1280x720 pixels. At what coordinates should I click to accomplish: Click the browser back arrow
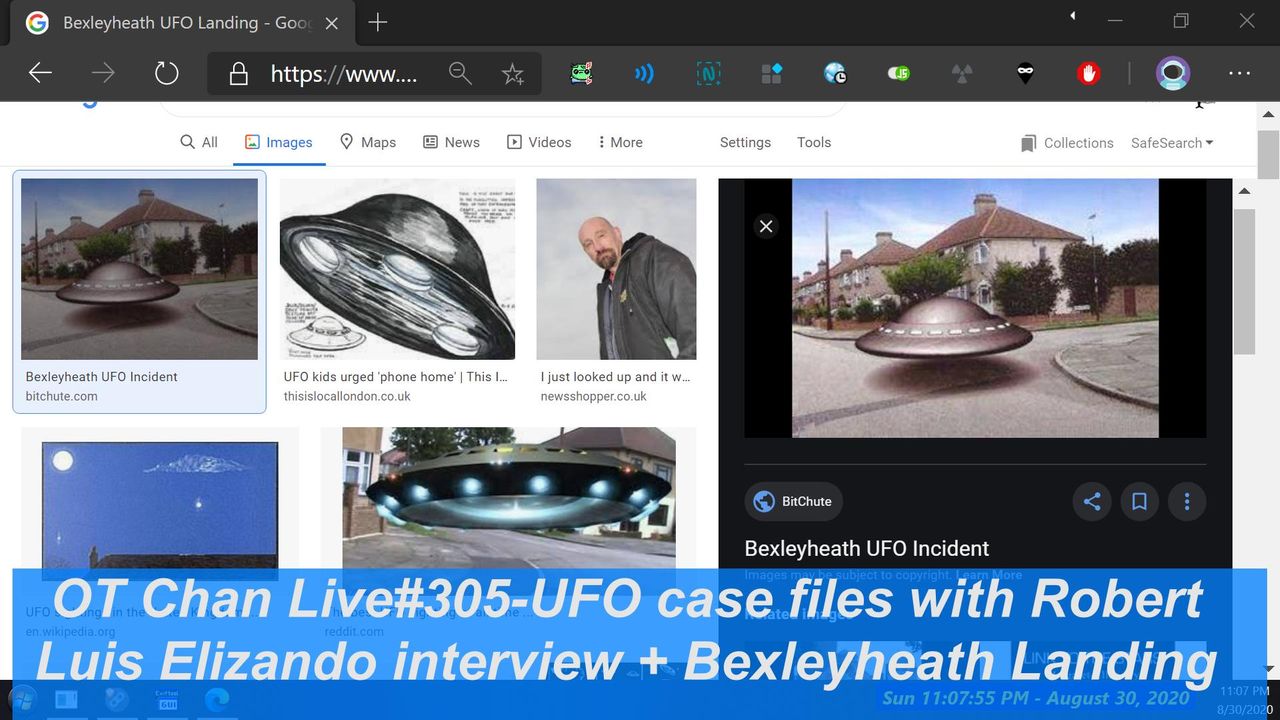click(40, 73)
